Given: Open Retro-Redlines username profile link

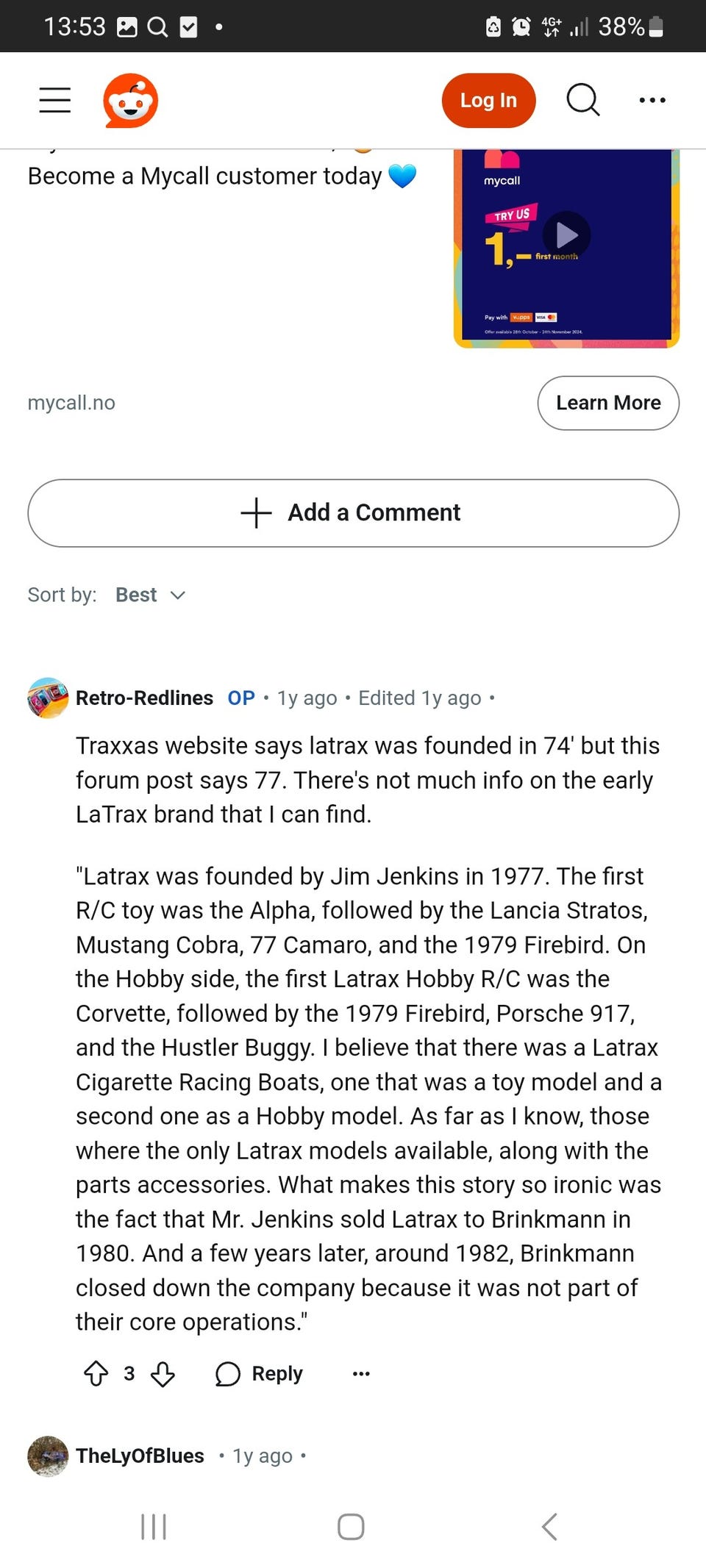Looking at the screenshot, I should click(x=144, y=698).
